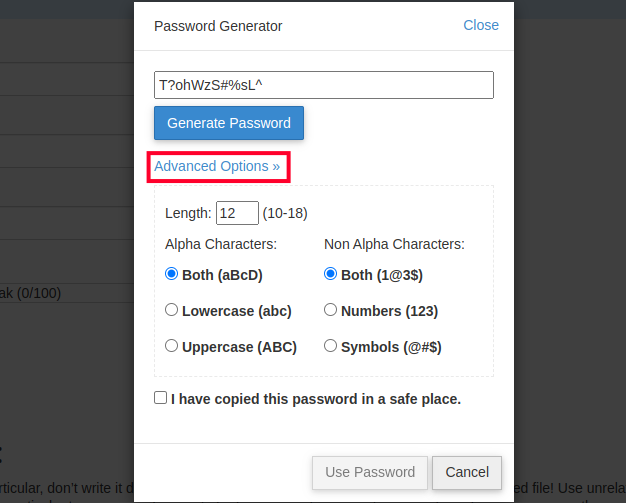626x503 pixels.
Task: Pick the Uppercase (ABC) radio option
Action: click(x=171, y=346)
